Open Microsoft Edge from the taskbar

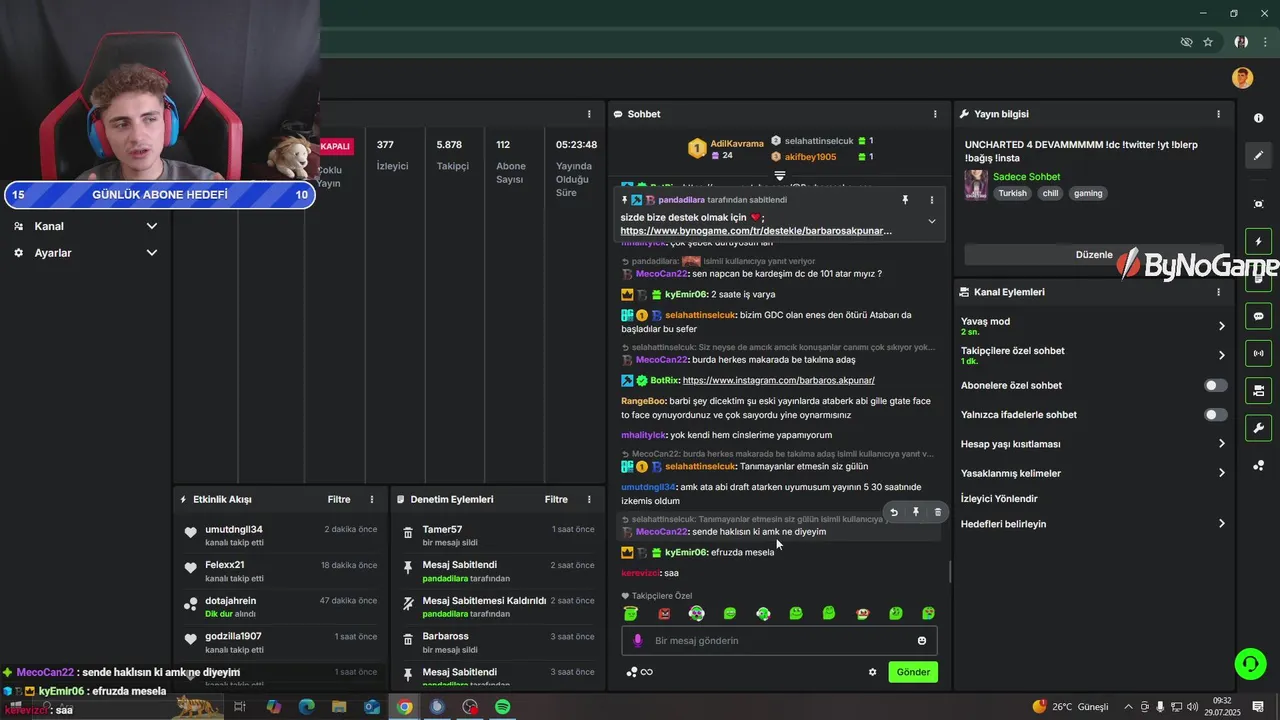pos(306,707)
